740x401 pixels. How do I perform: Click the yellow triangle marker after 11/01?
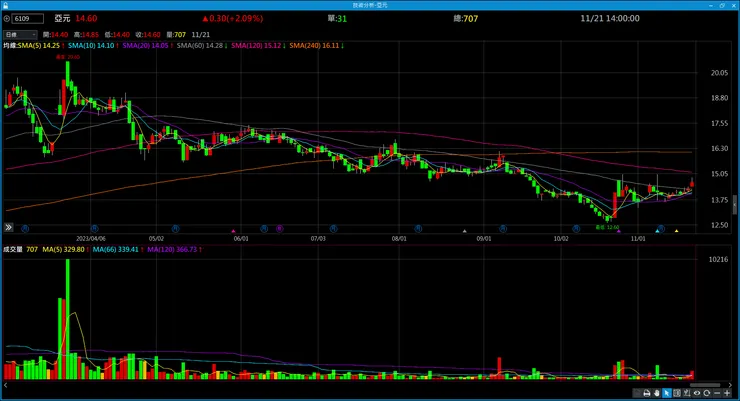pos(676,231)
